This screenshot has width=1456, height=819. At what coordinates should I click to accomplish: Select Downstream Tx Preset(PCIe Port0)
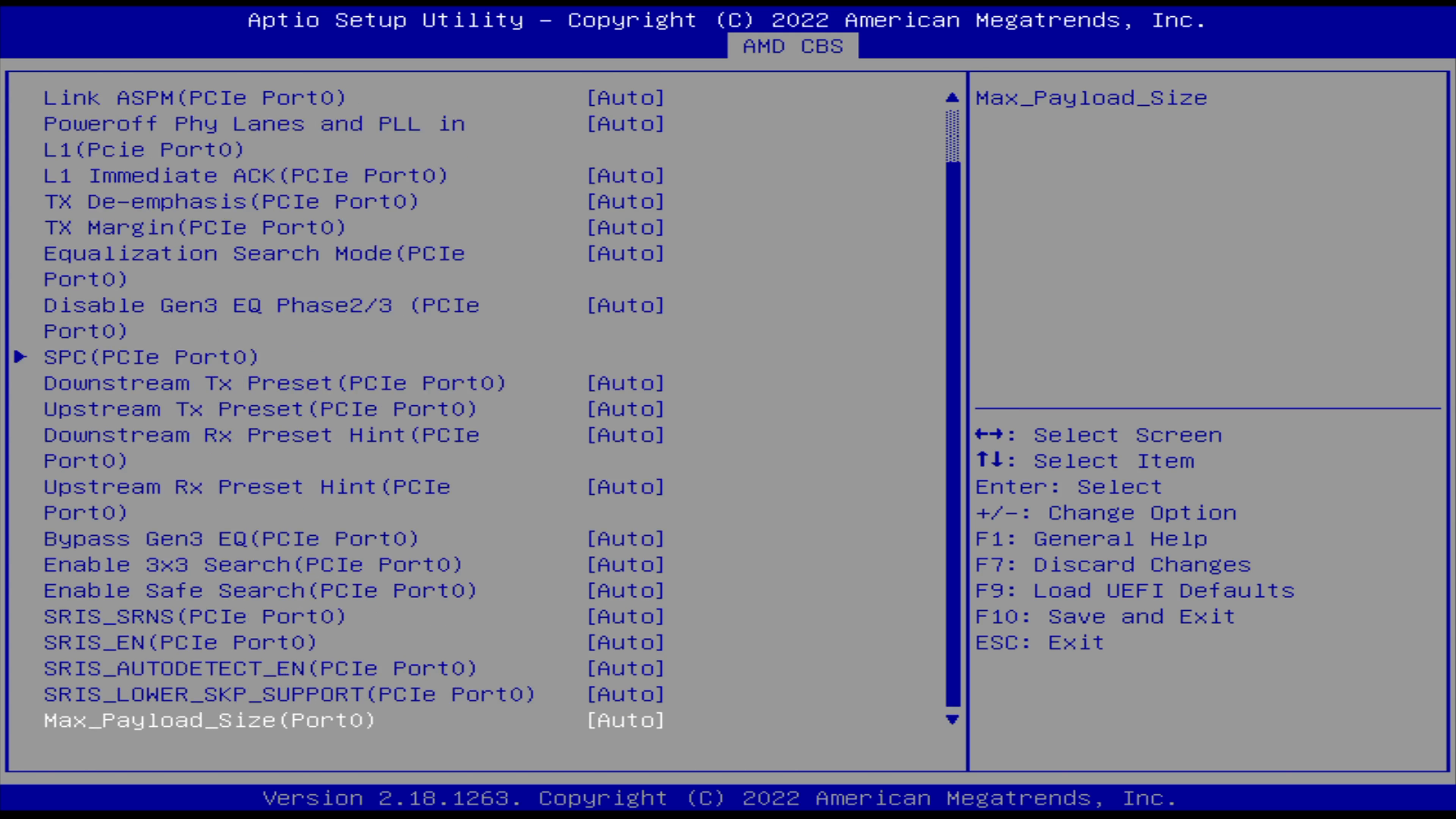[275, 383]
